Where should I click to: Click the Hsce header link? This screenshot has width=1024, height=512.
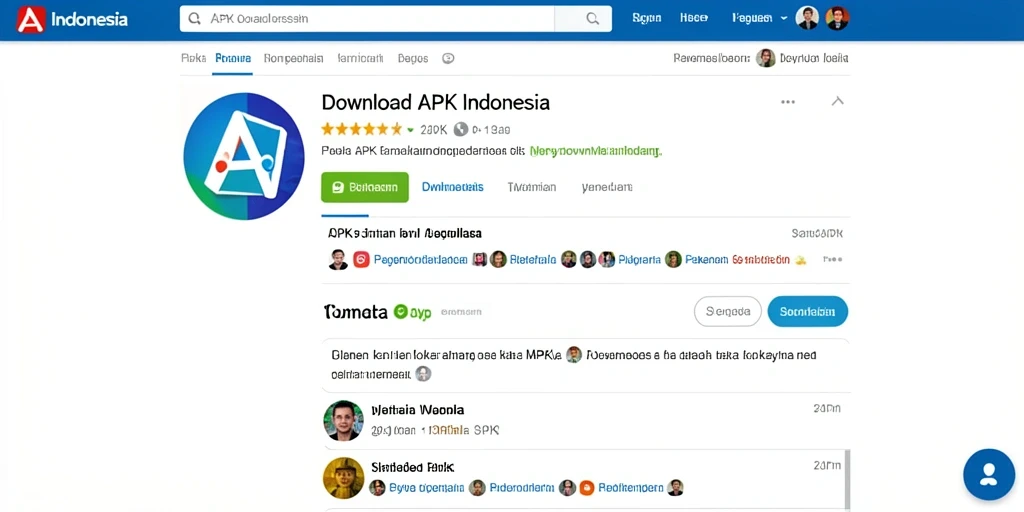694,18
